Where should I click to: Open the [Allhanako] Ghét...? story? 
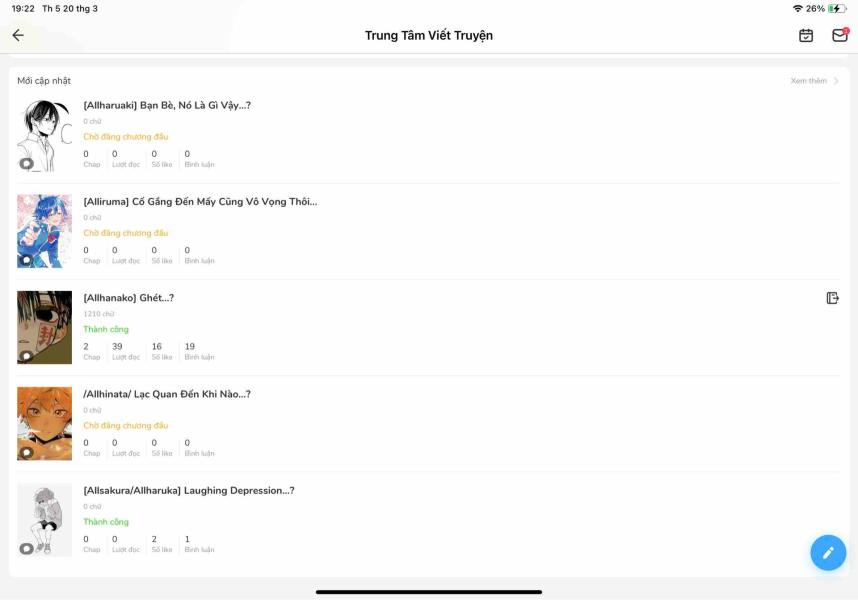(129, 298)
